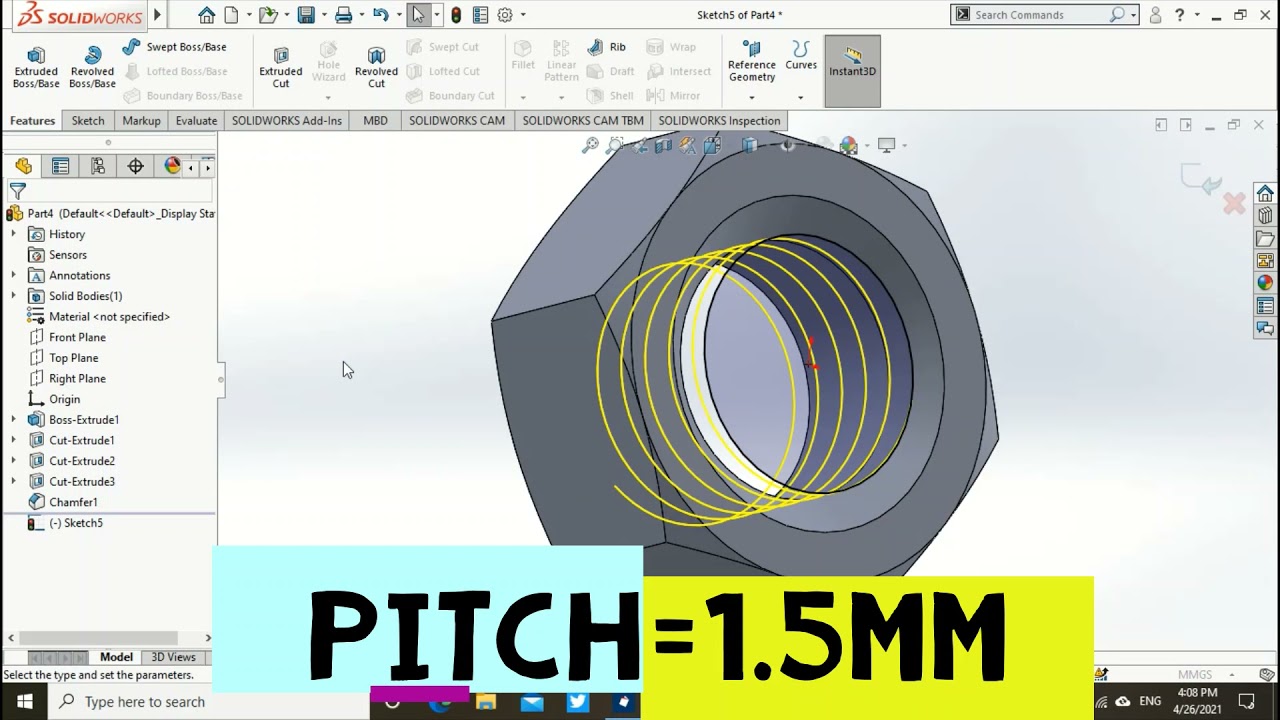Expand the Boss-Extrude1 feature

click(x=14, y=420)
